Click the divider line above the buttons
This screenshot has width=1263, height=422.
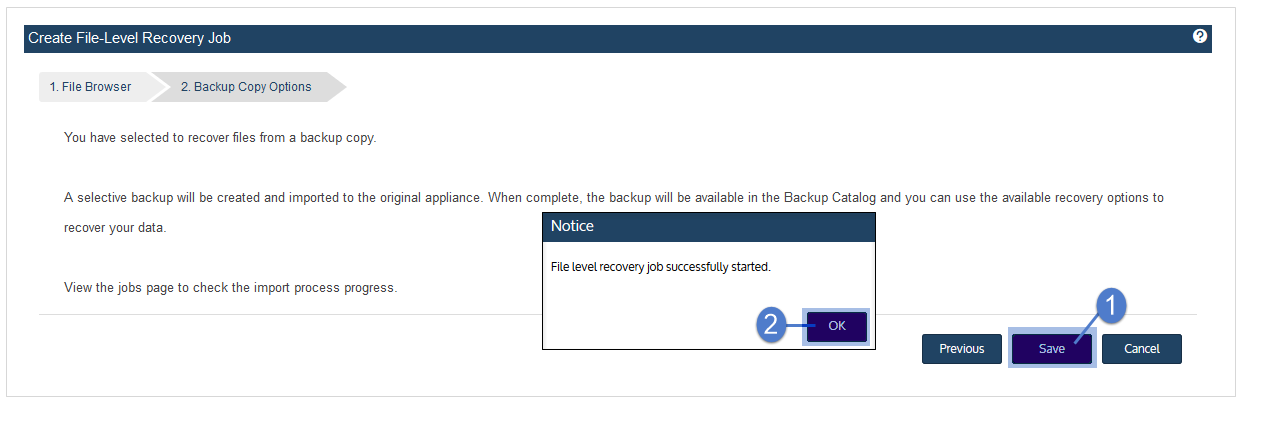[x=617, y=315]
